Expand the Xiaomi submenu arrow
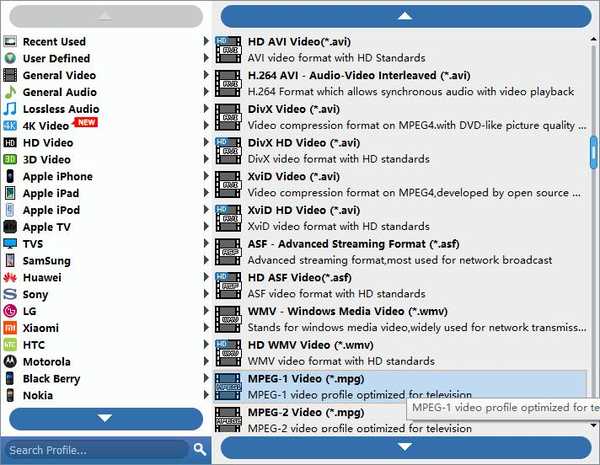This screenshot has height=465, width=600. click(206, 327)
